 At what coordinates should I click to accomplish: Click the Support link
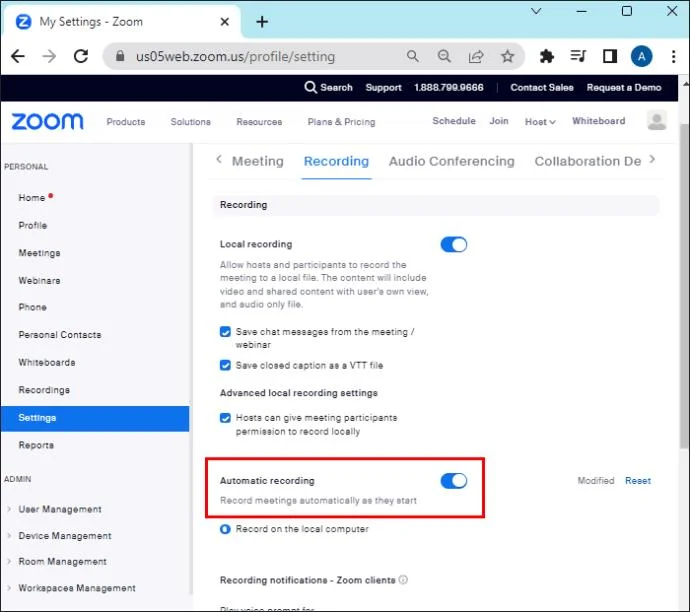coord(383,88)
